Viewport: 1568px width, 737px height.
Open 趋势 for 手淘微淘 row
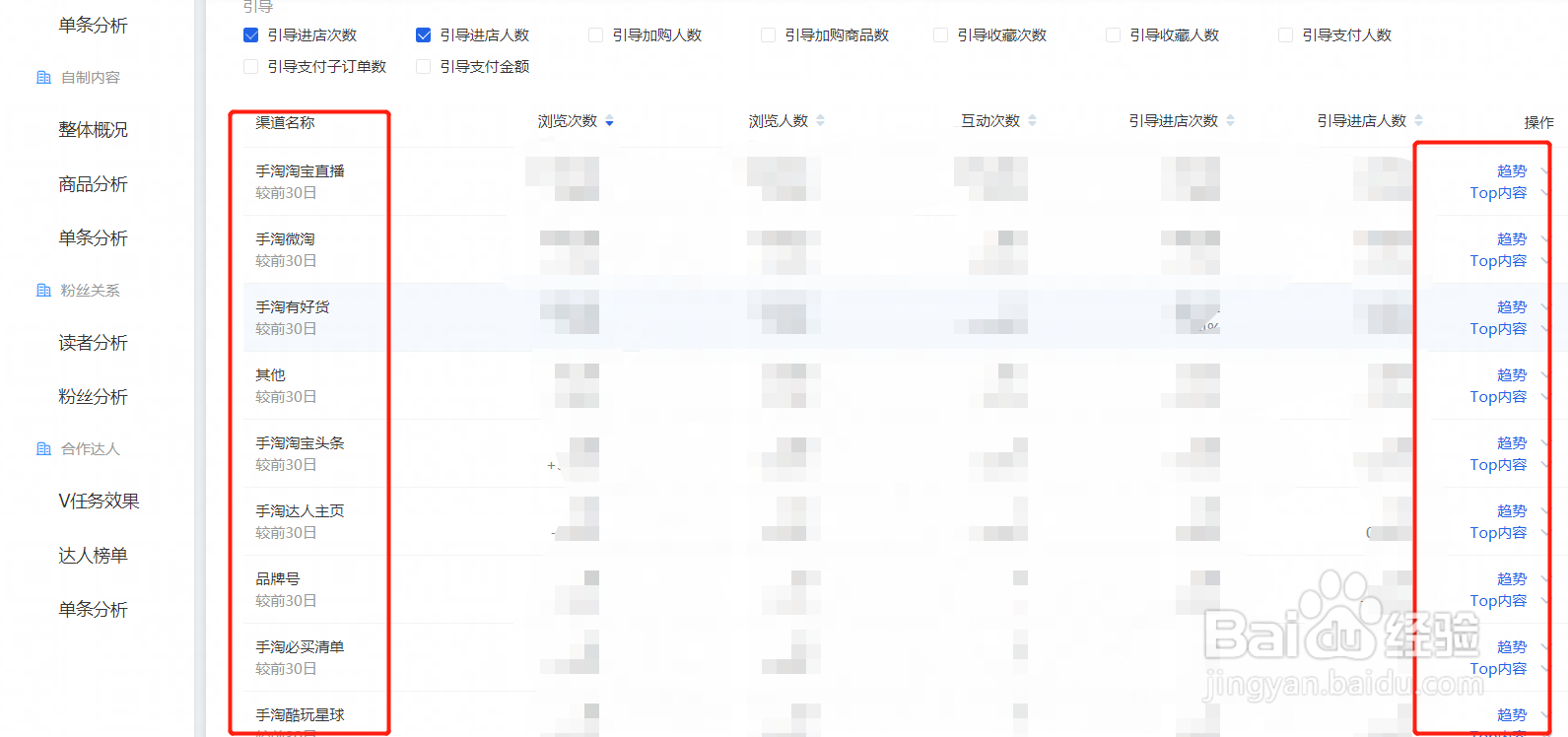[x=1512, y=239]
